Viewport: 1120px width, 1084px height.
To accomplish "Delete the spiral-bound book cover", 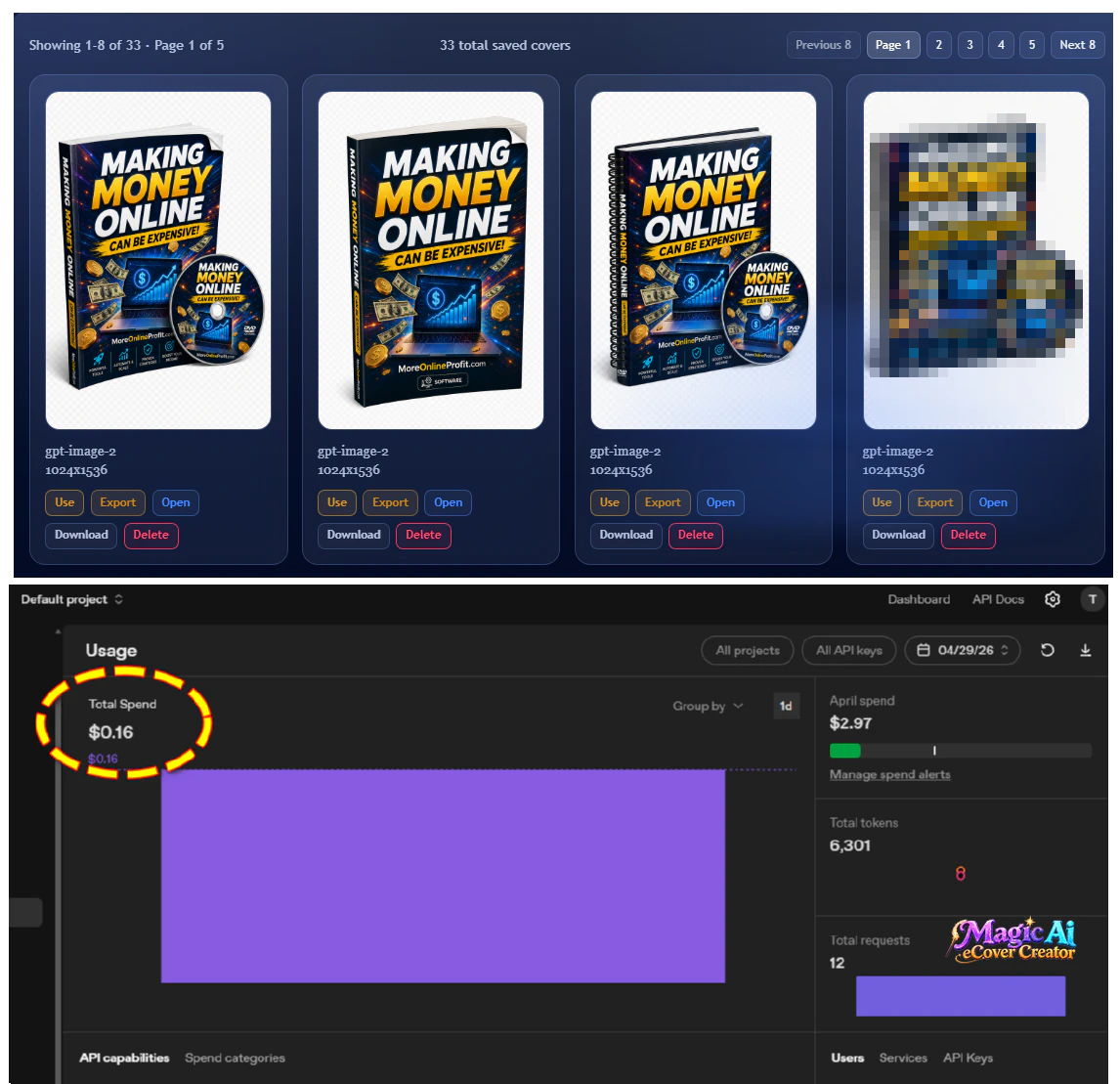I will point(696,536).
